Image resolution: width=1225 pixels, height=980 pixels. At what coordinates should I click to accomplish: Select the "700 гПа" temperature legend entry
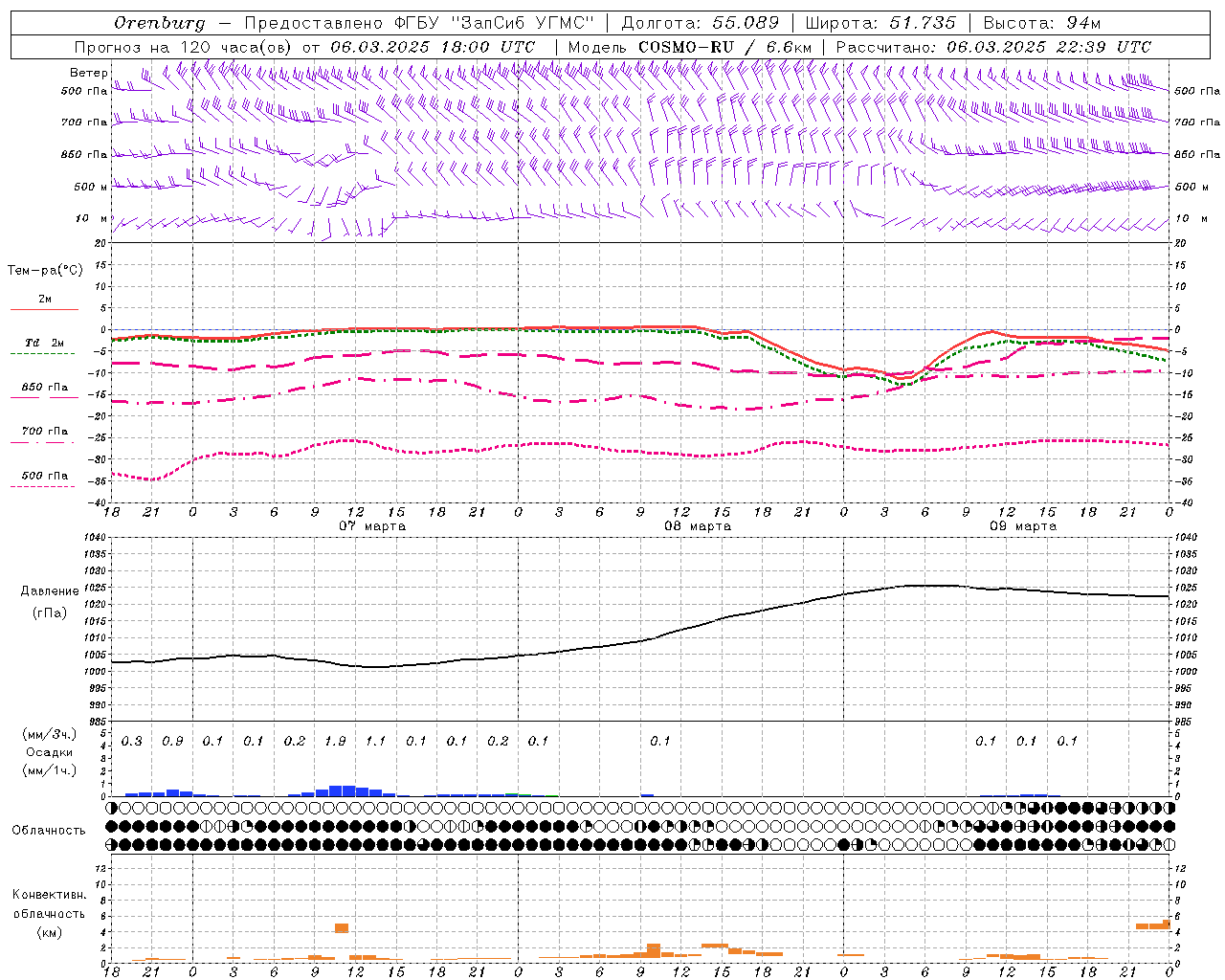(44, 431)
